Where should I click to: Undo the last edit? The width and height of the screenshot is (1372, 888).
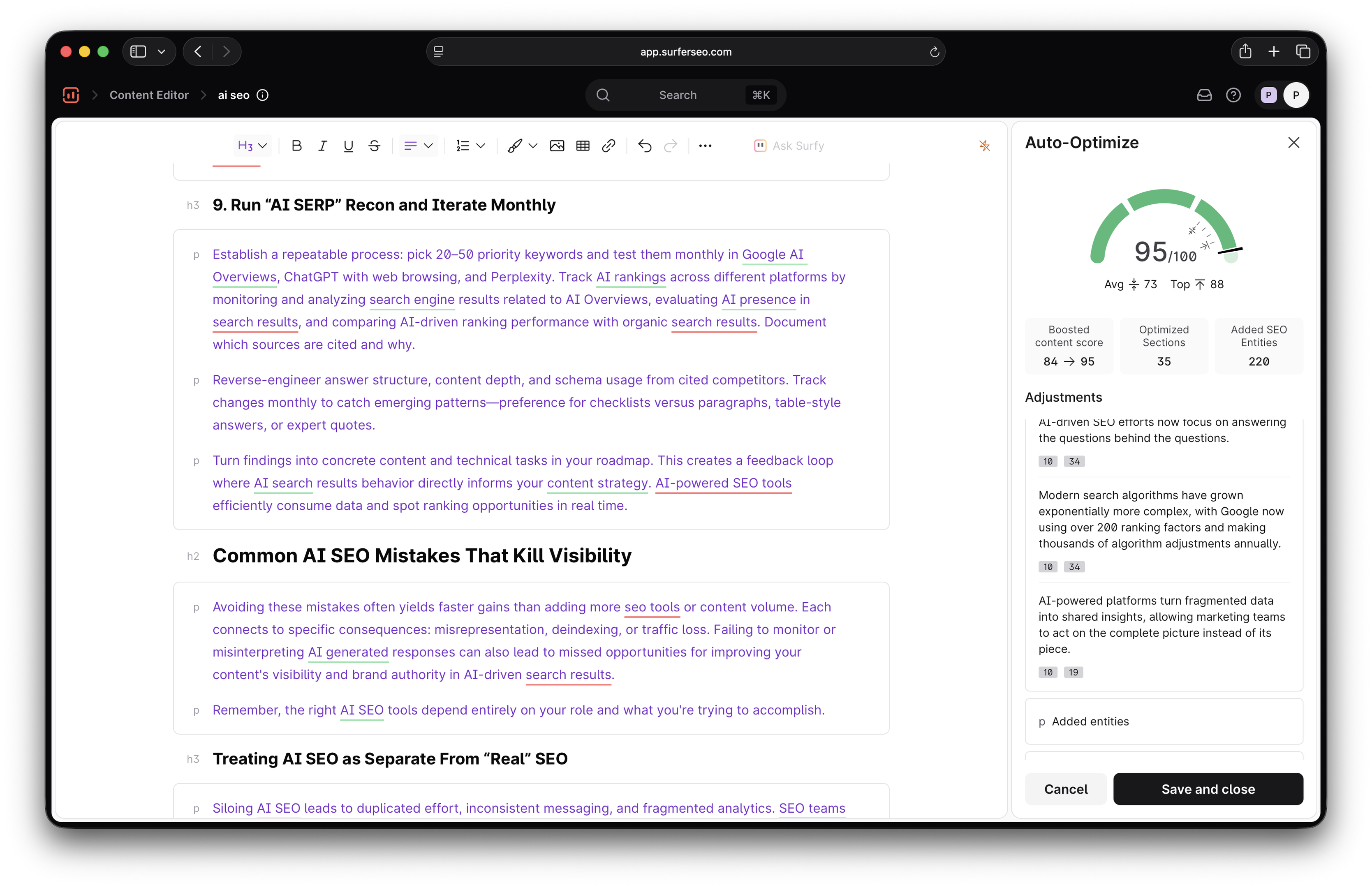point(645,146)
